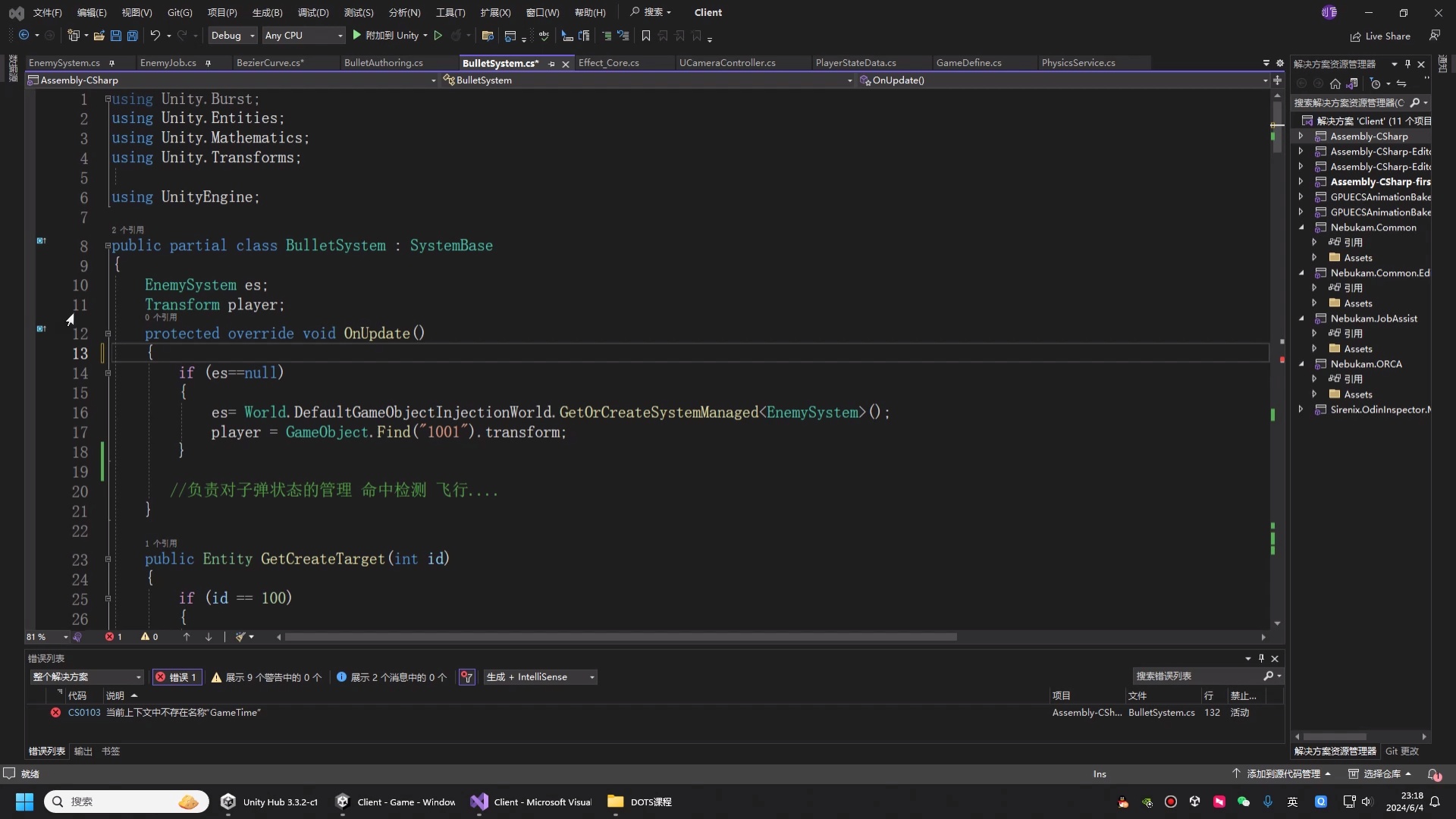Click the Live Share button
Screen dimensions: 1456x819
1380,36
